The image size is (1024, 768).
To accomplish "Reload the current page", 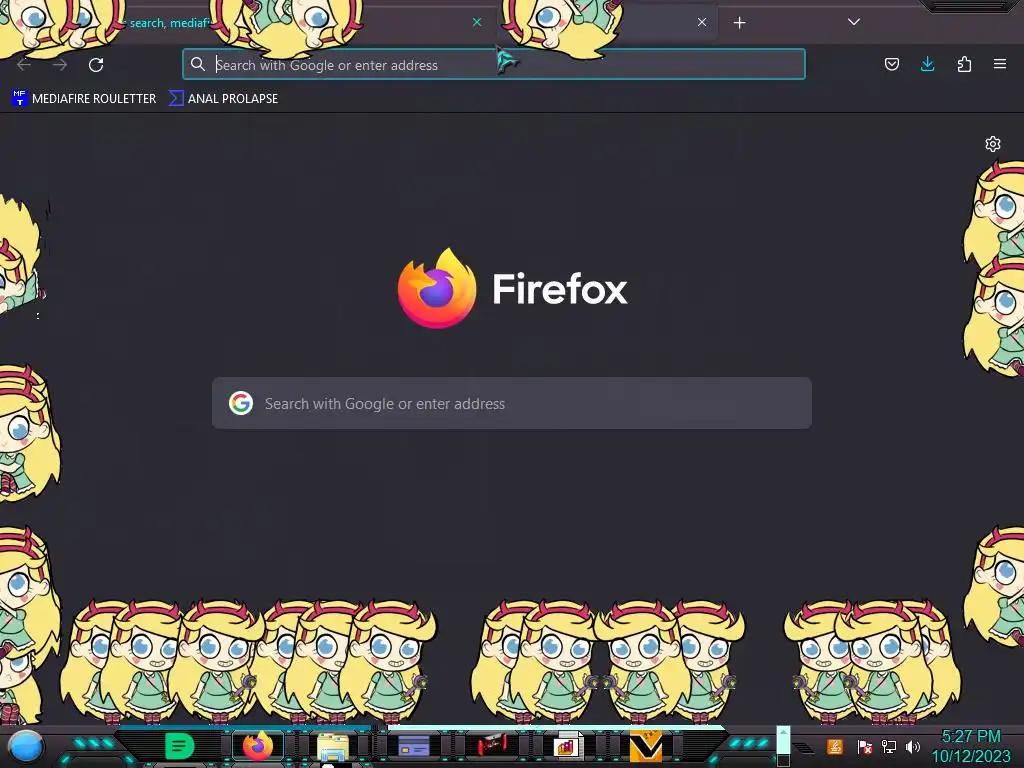I will 96,65.
